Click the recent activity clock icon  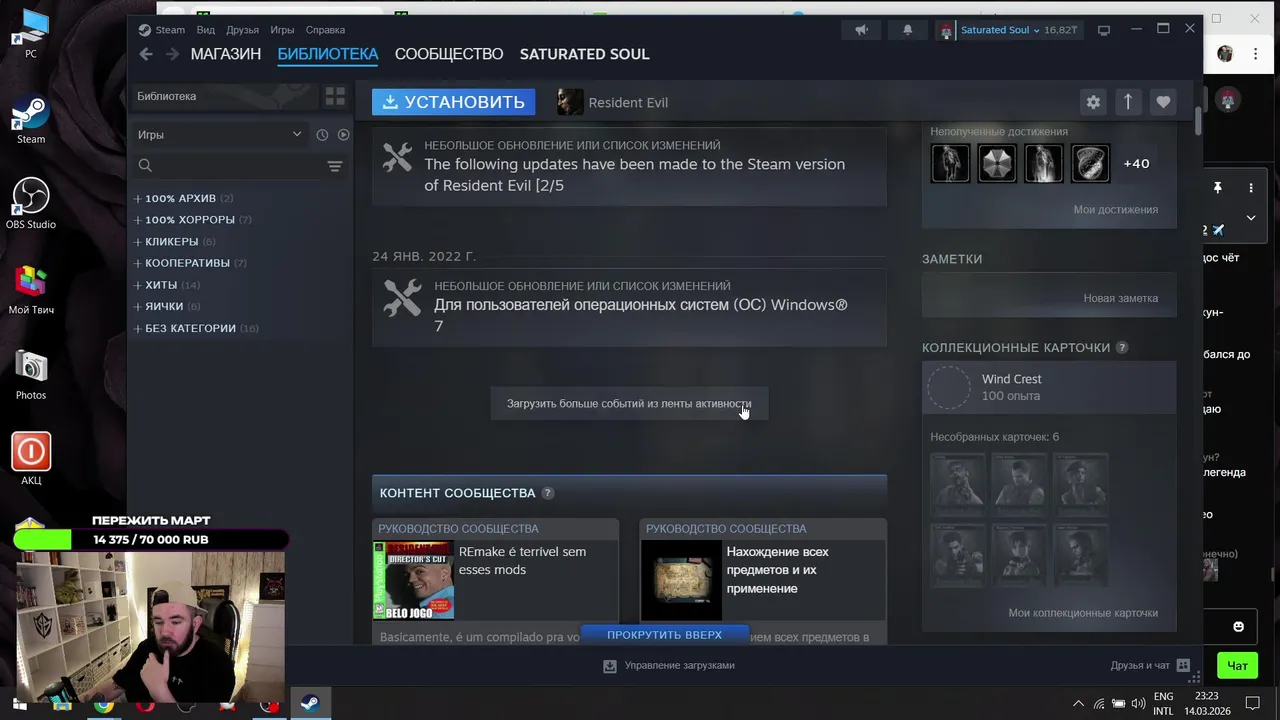[x=322, y=134]
